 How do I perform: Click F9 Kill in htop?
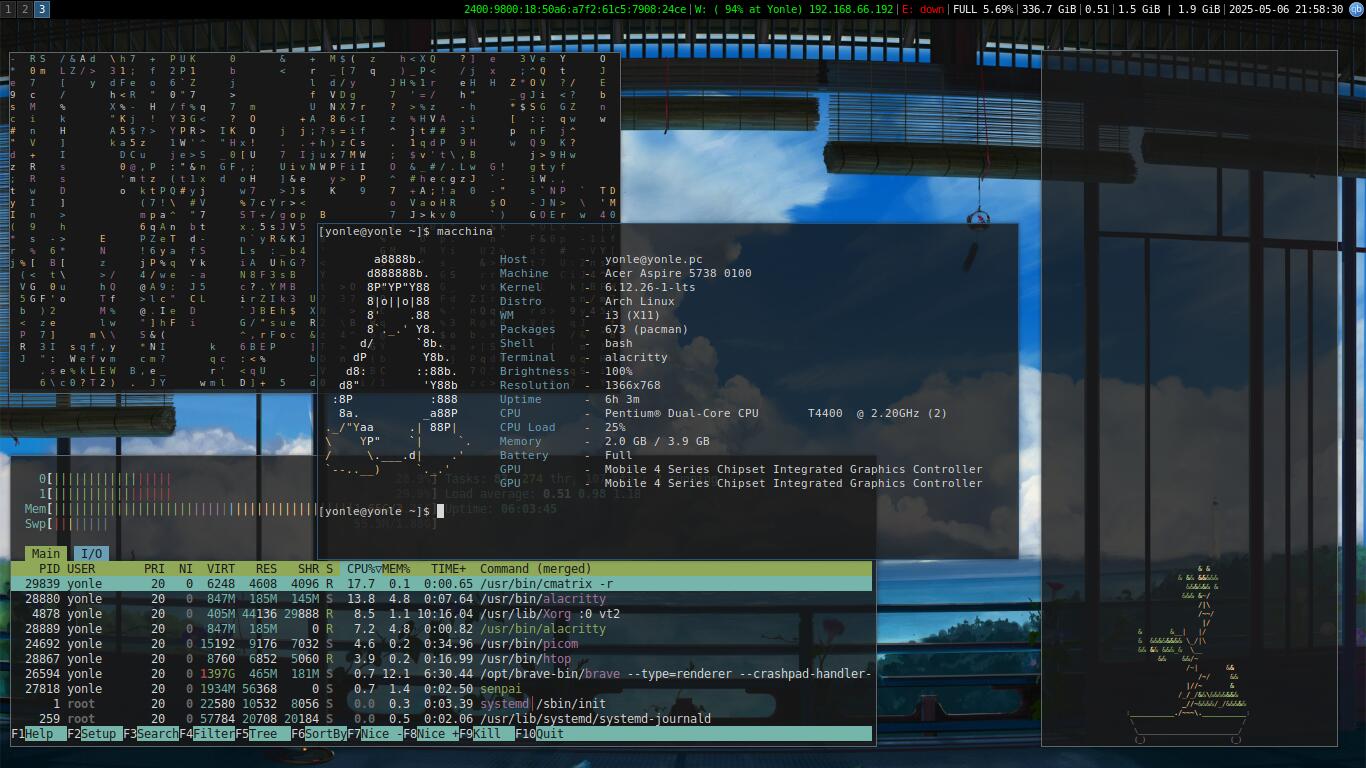pos(487,734)
